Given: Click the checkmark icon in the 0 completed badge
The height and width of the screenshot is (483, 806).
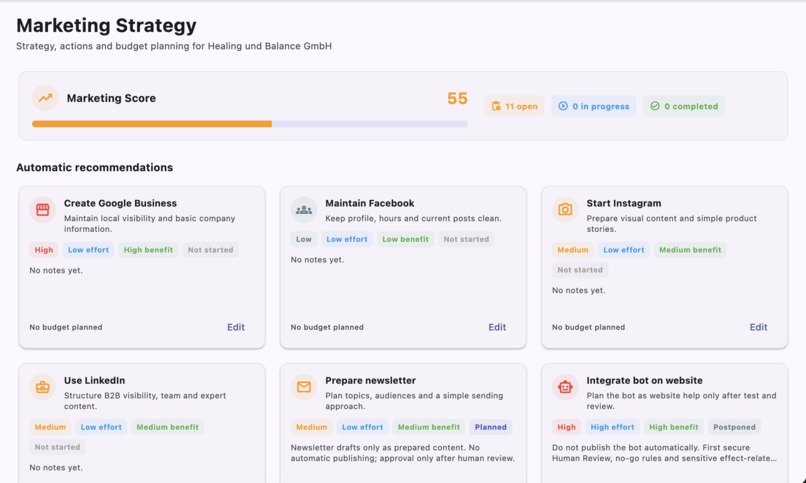Looking at the screenshot, I should [654, 106].
